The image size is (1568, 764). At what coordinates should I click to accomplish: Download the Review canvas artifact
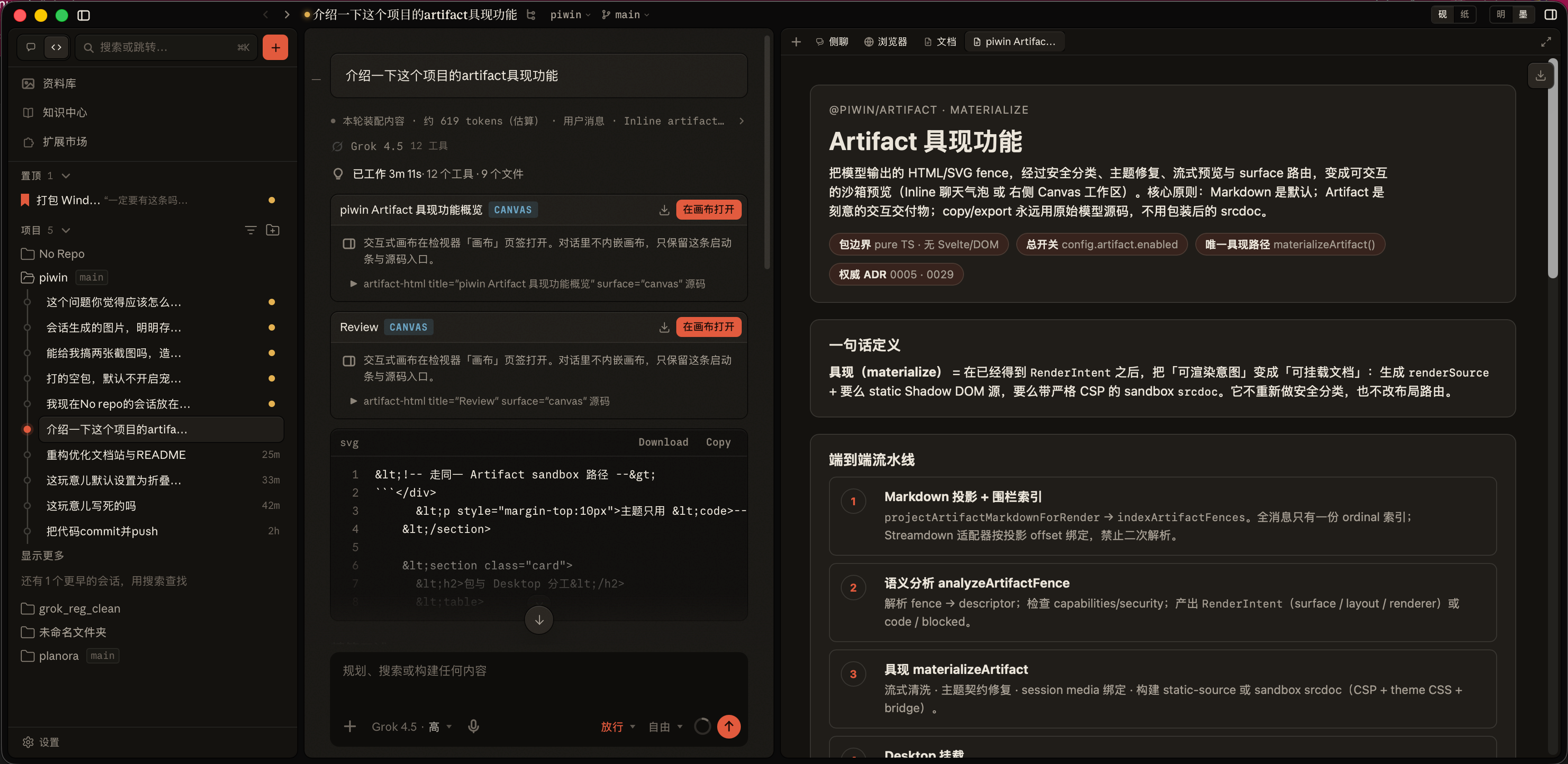click(664, 327)
